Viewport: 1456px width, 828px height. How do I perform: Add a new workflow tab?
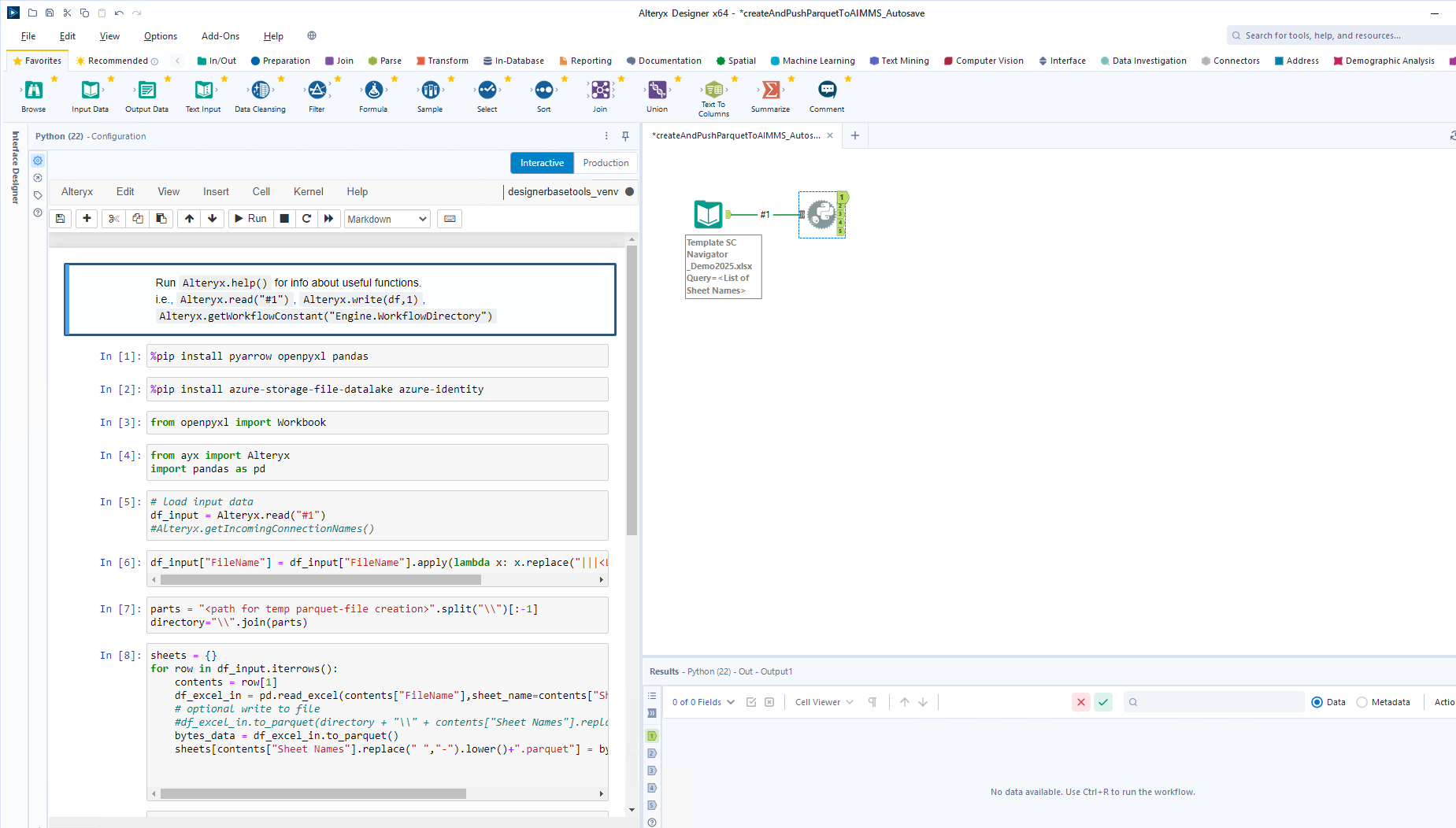click(x=855, y=135)
